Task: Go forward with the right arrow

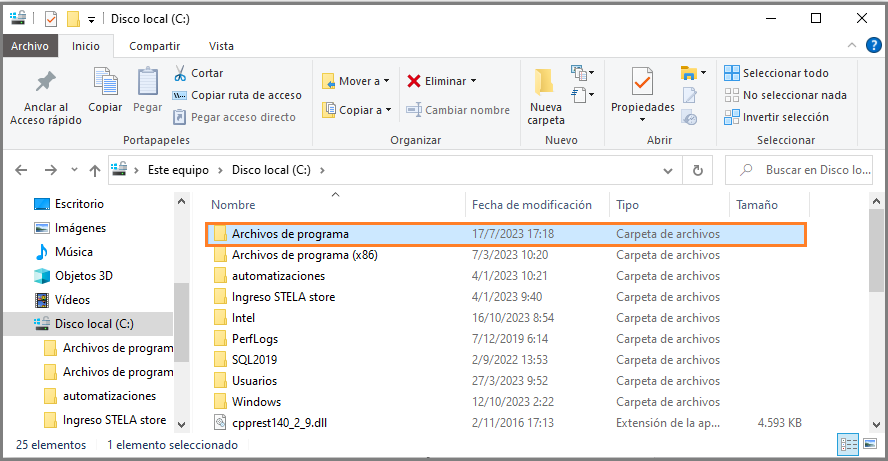Action: pos(51,170)
